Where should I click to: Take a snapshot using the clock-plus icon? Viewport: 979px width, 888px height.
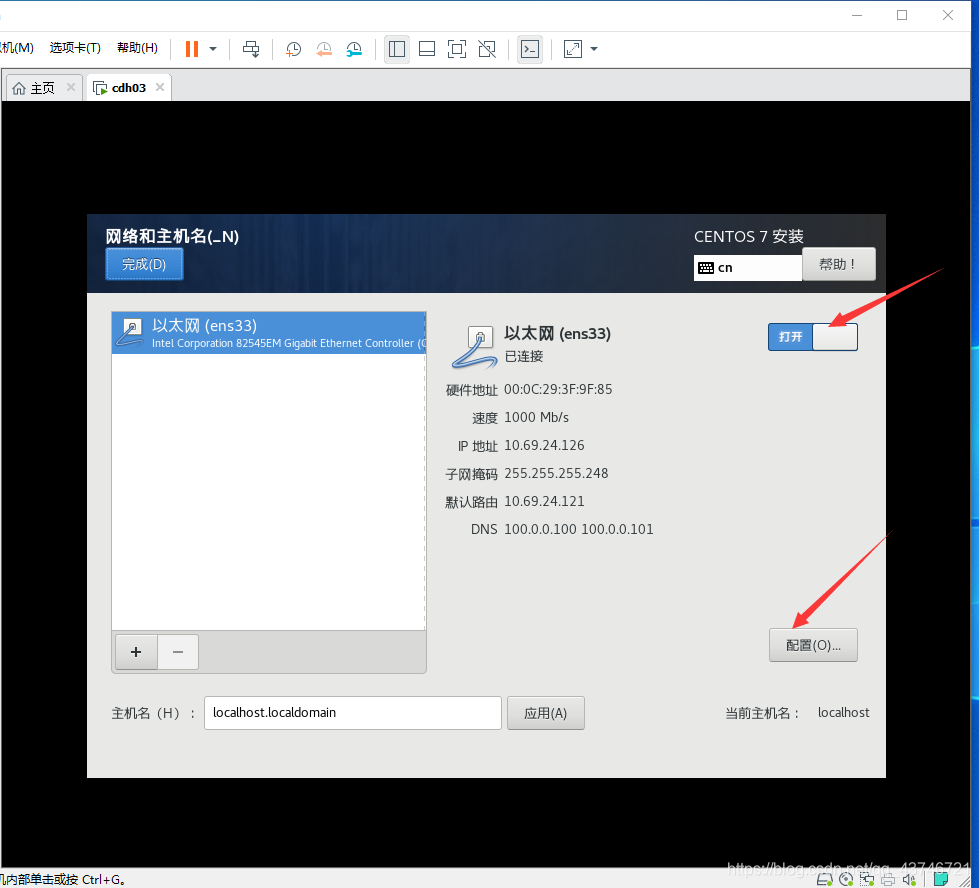click(293, 49)
